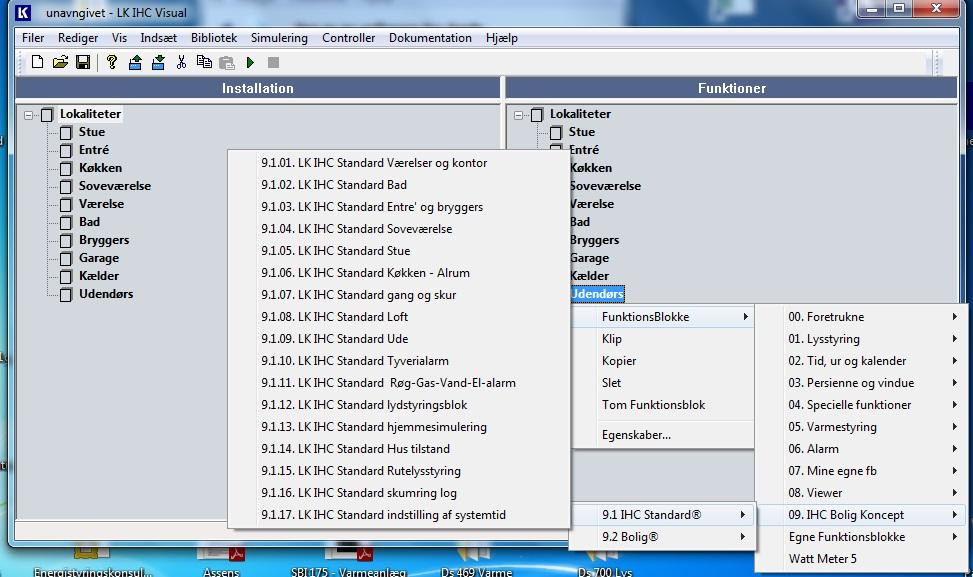Start simulation with the green play icon
This screenshot has height=577, width=973.
click(250, 62)
